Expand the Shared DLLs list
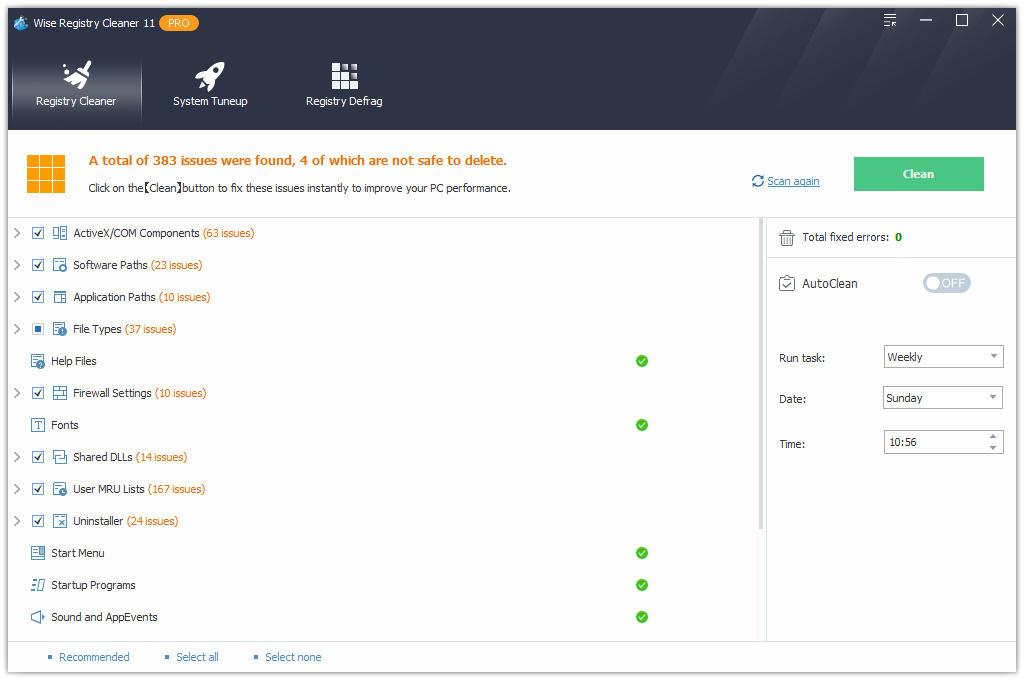 tap(17, 457)
